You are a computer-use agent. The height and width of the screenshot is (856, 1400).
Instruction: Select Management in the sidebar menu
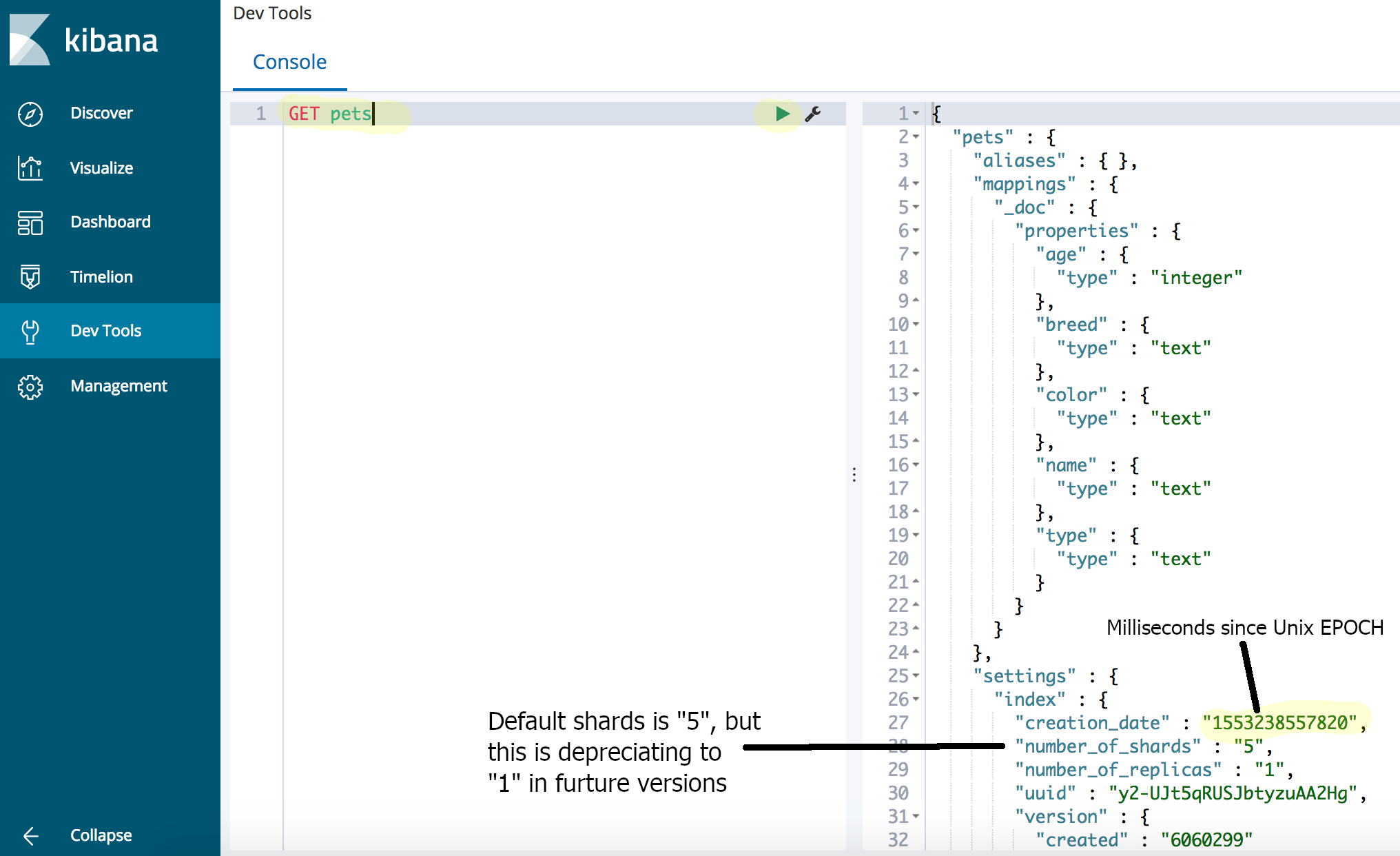tap(119, 386)
